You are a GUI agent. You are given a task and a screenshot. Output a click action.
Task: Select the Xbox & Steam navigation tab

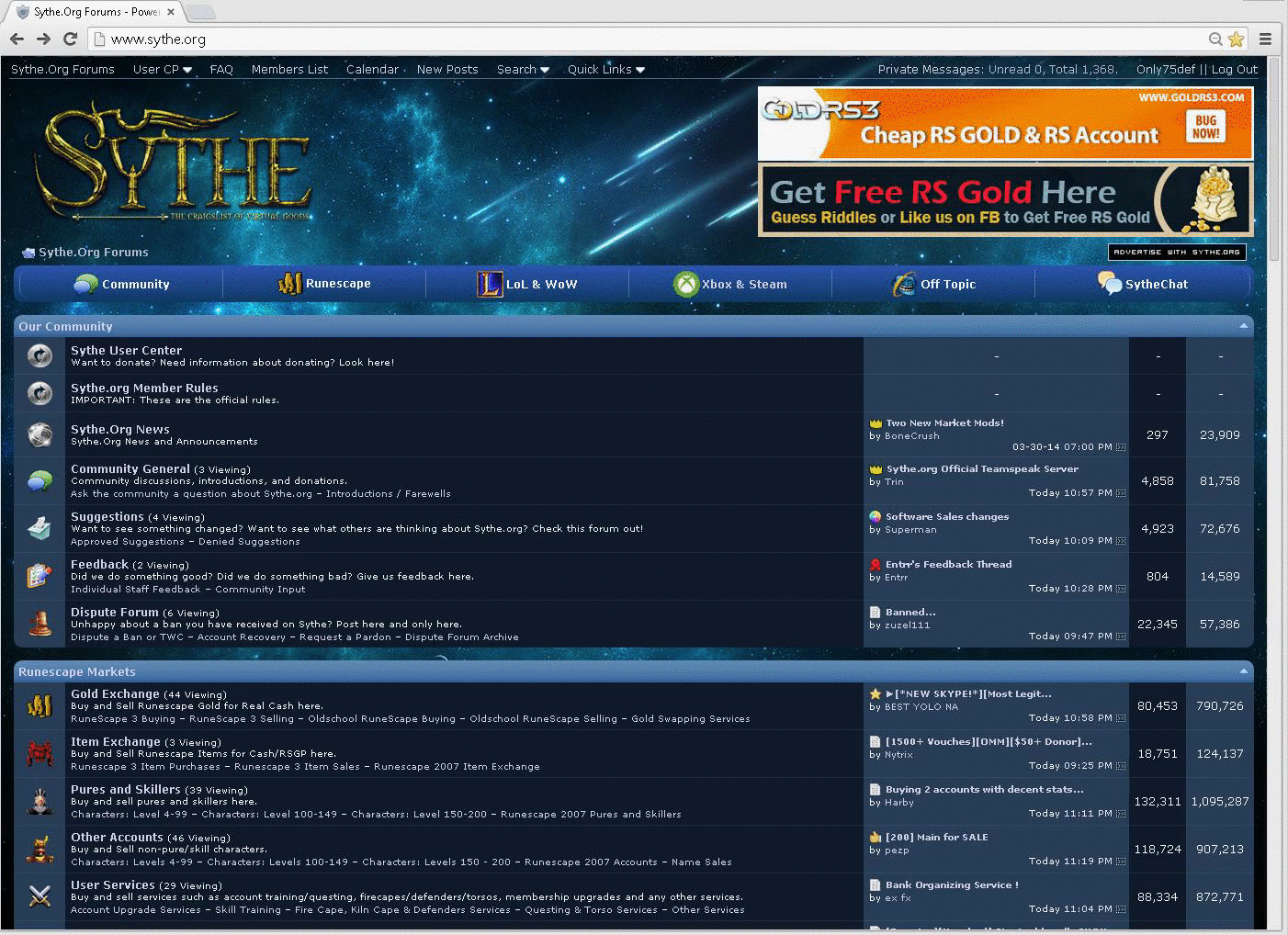[730, 284]
